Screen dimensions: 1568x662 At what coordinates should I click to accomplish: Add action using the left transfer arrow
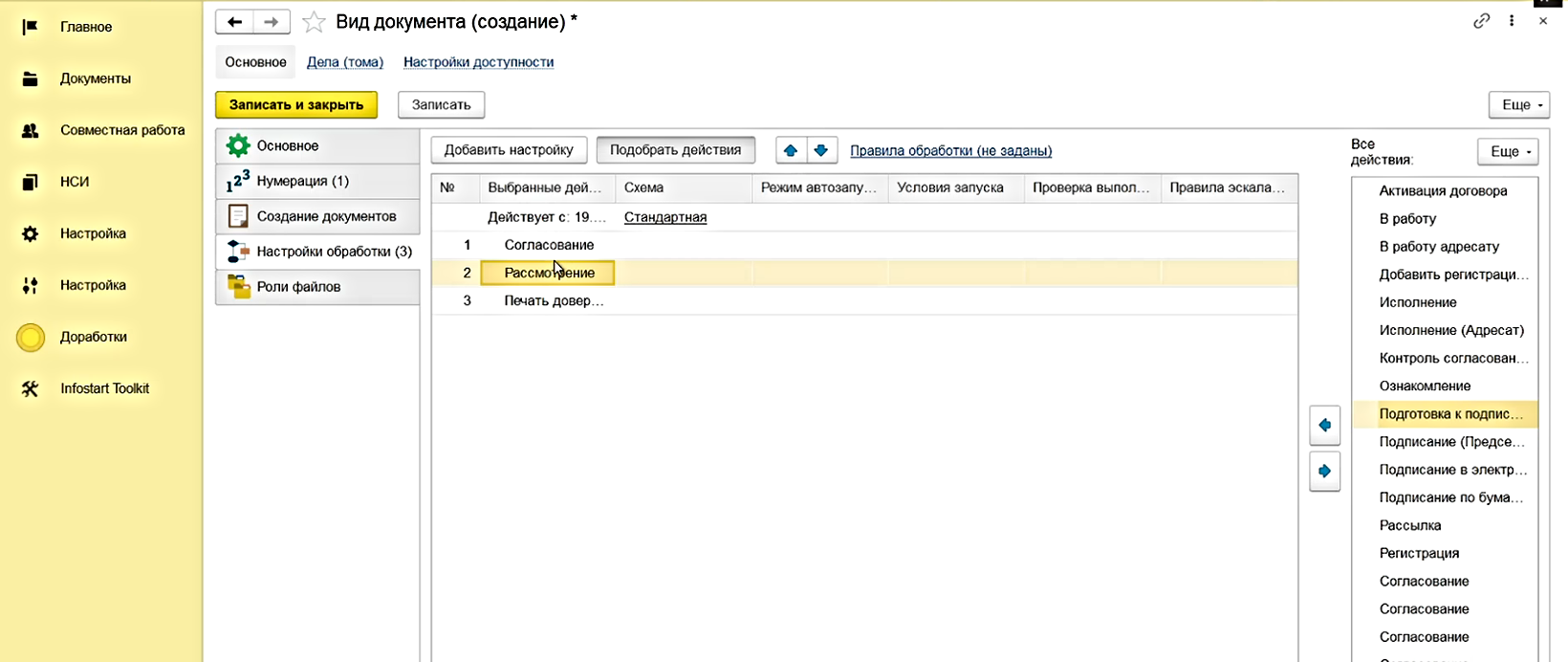pyautogui.click(x=1324, y=425)
